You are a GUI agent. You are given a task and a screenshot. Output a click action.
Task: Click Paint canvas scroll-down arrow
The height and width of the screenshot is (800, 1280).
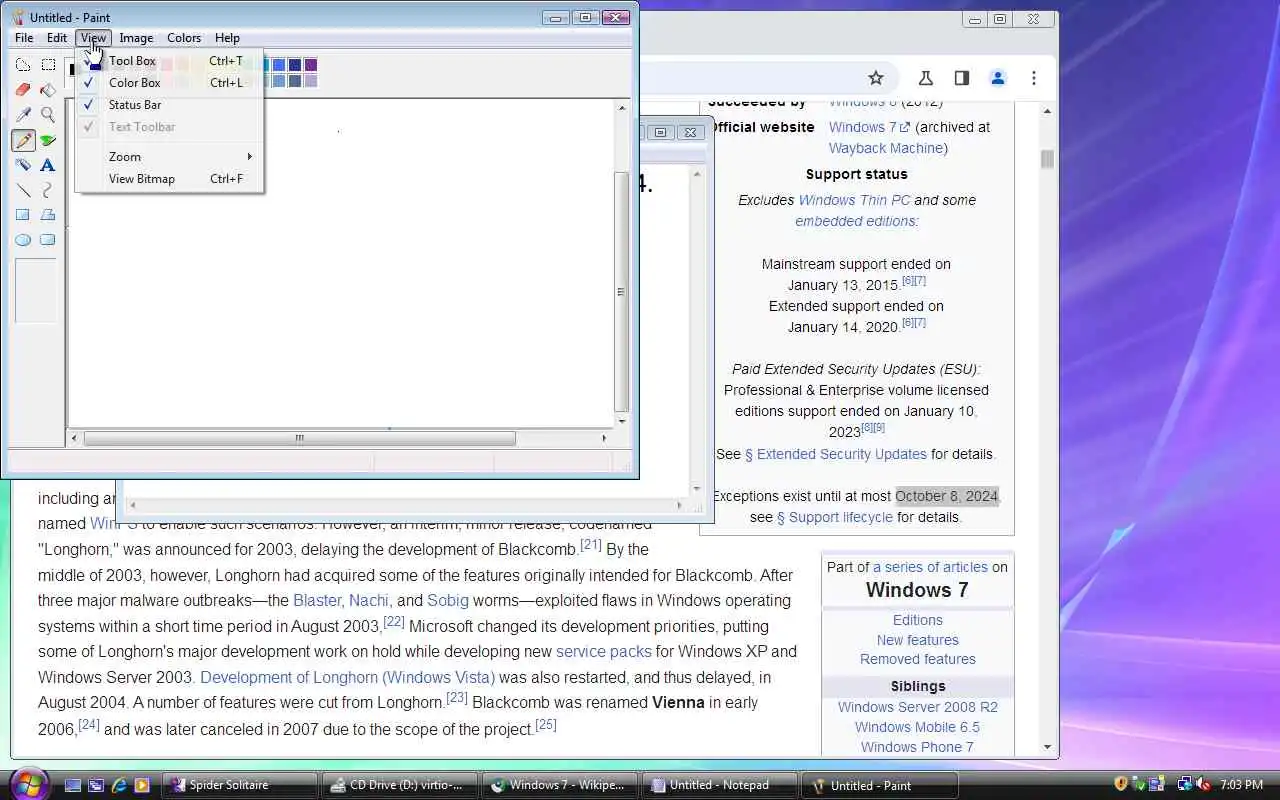(622, 421)
